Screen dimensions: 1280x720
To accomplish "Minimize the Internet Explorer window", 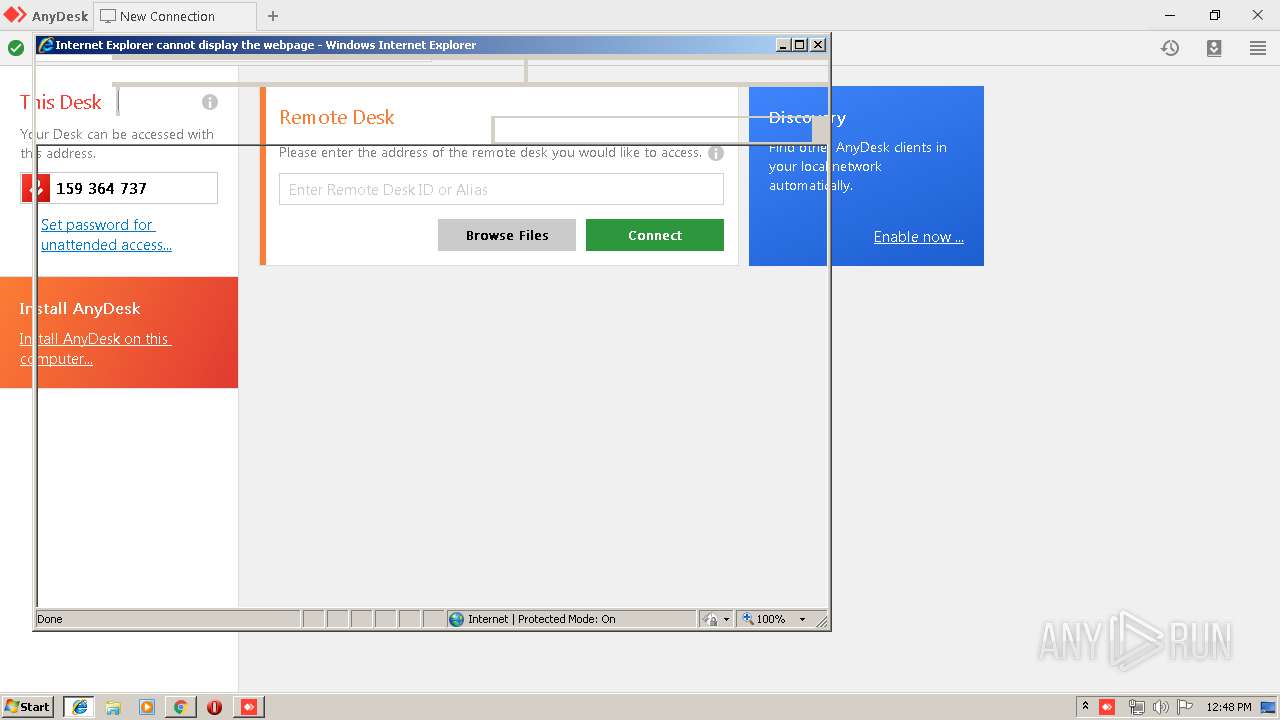I will (x=784, y=45).
